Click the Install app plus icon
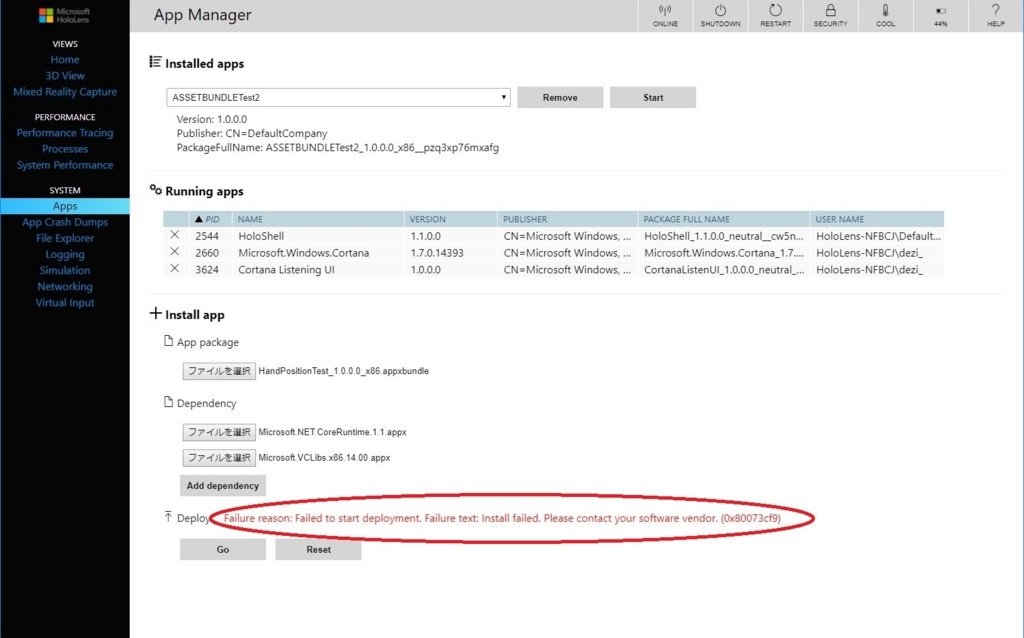This screenshot has width=1024, height=638. 155,313
